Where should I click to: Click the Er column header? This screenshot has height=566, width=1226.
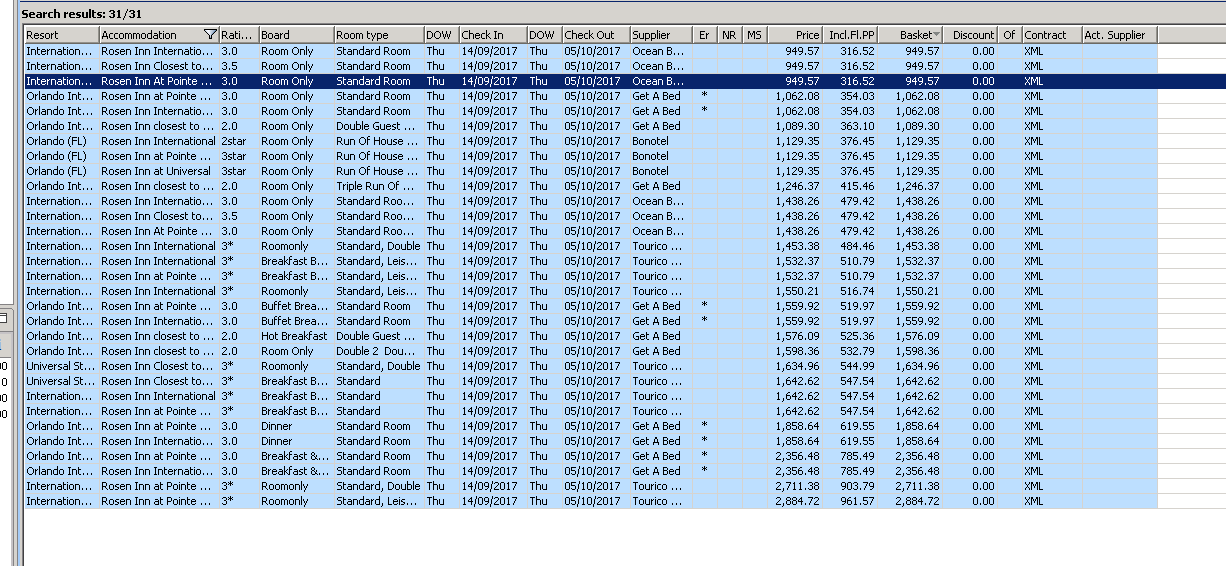point(704,35)
